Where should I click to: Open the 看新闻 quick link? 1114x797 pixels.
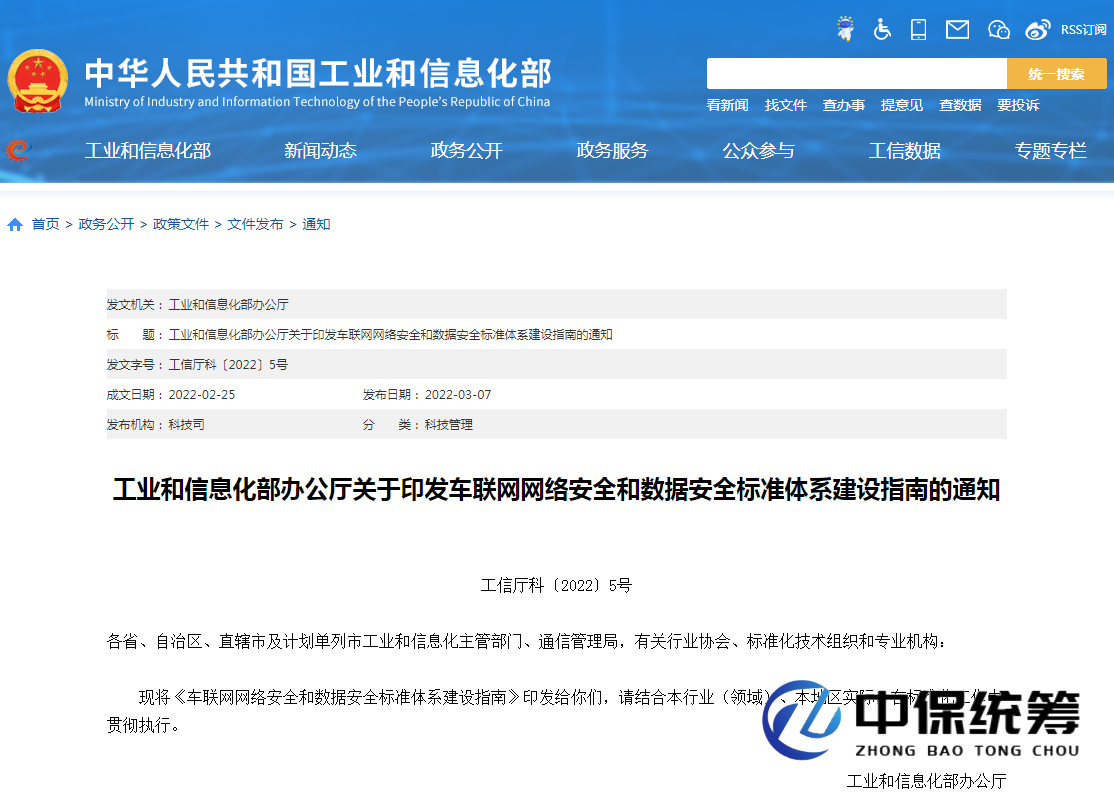coord(726,104)
